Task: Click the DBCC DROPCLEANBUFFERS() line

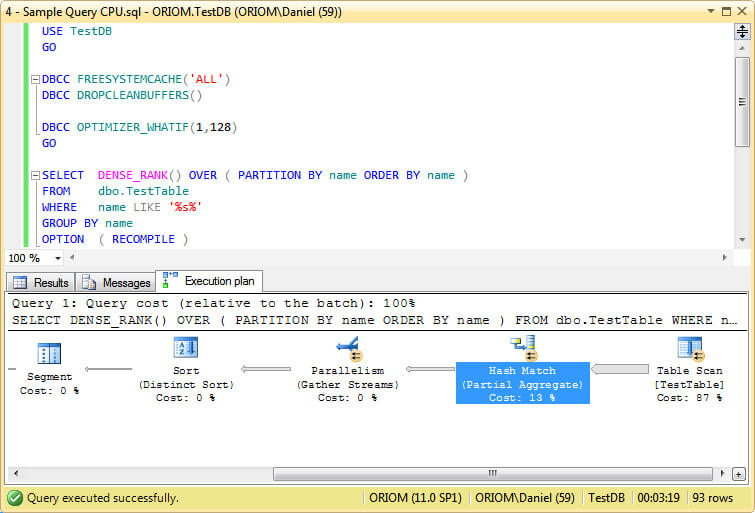Action: click(122, 95)
